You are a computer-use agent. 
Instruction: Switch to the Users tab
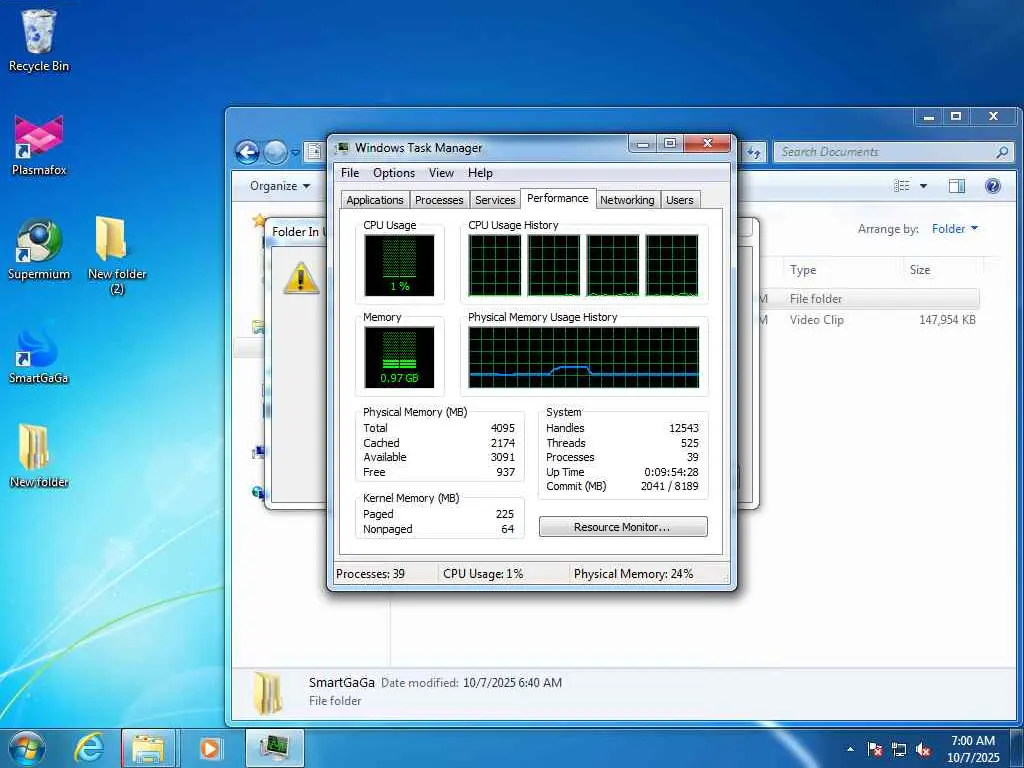pos(679,200)
